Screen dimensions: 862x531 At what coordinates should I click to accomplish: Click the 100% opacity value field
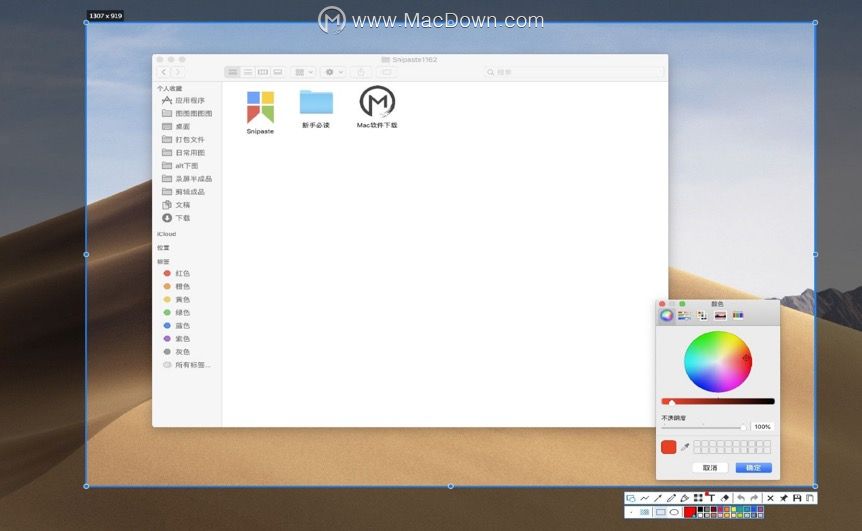coord(762,427)
